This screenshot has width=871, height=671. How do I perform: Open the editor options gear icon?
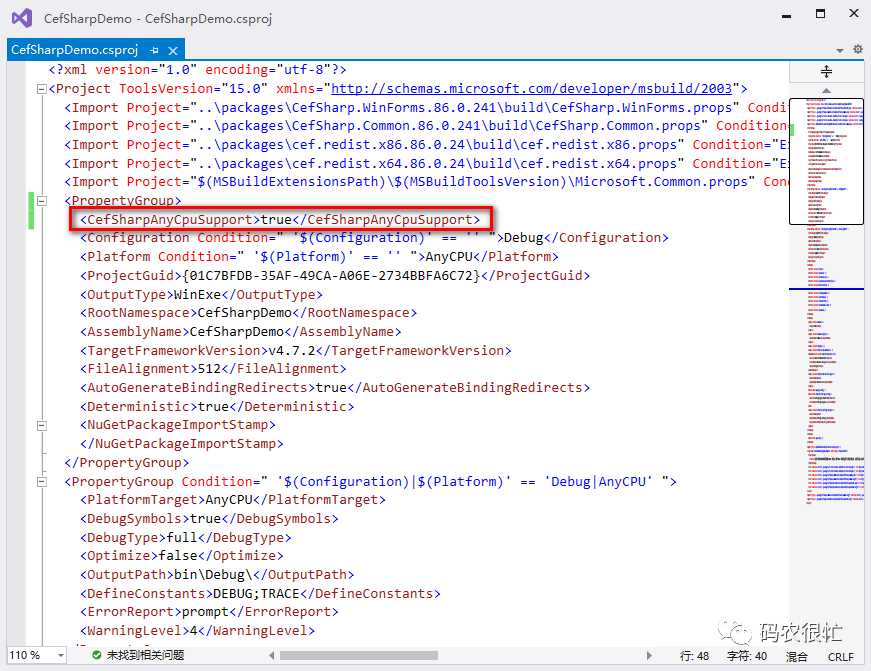pos(857,48)
